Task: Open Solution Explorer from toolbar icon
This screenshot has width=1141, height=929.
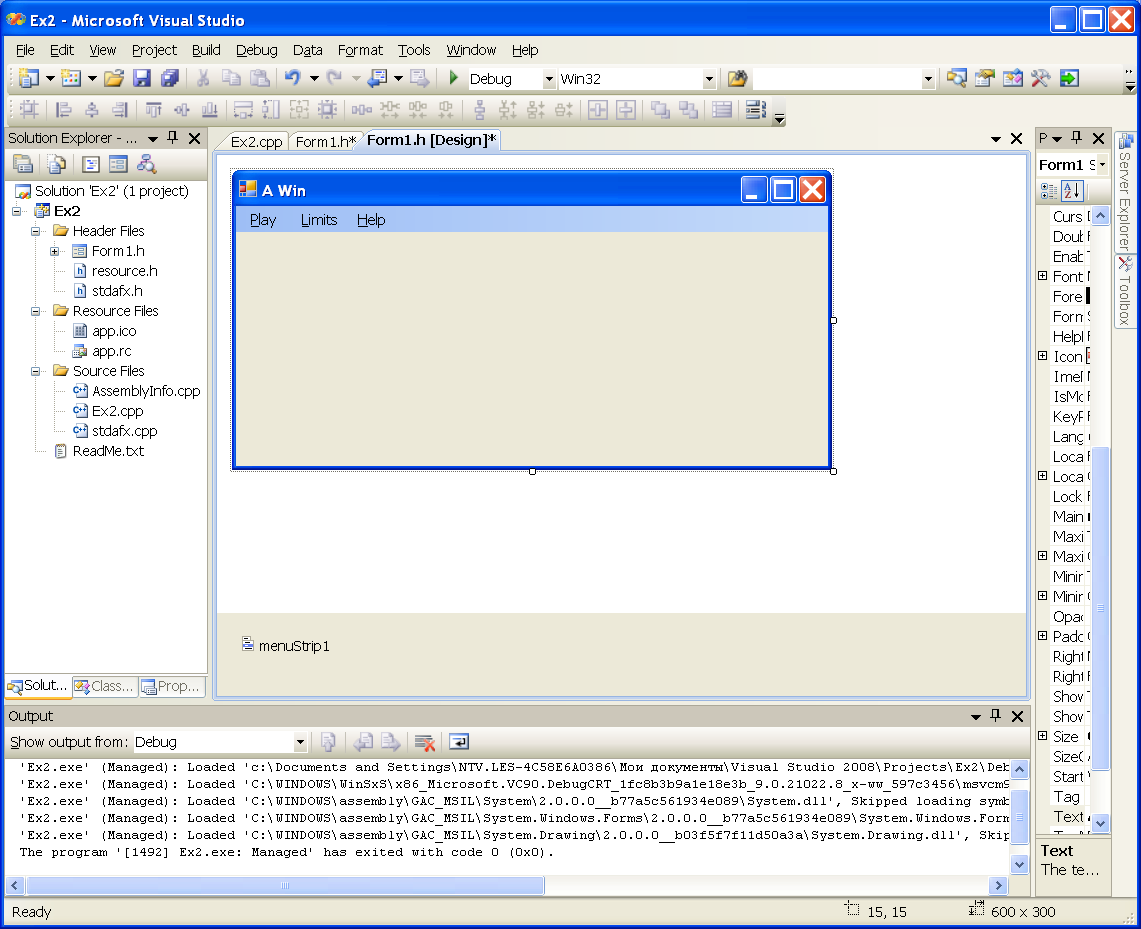Action: click(956, 78)
